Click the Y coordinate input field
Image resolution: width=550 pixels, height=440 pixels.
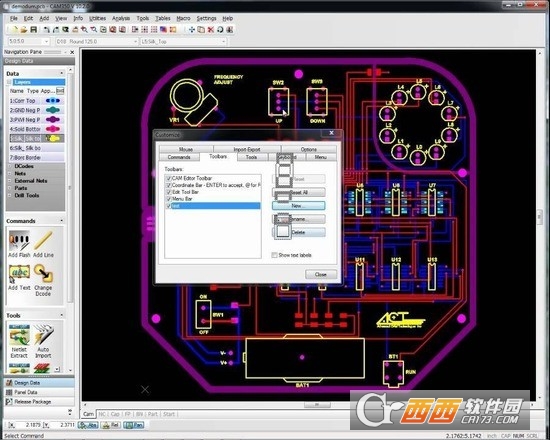63,425
